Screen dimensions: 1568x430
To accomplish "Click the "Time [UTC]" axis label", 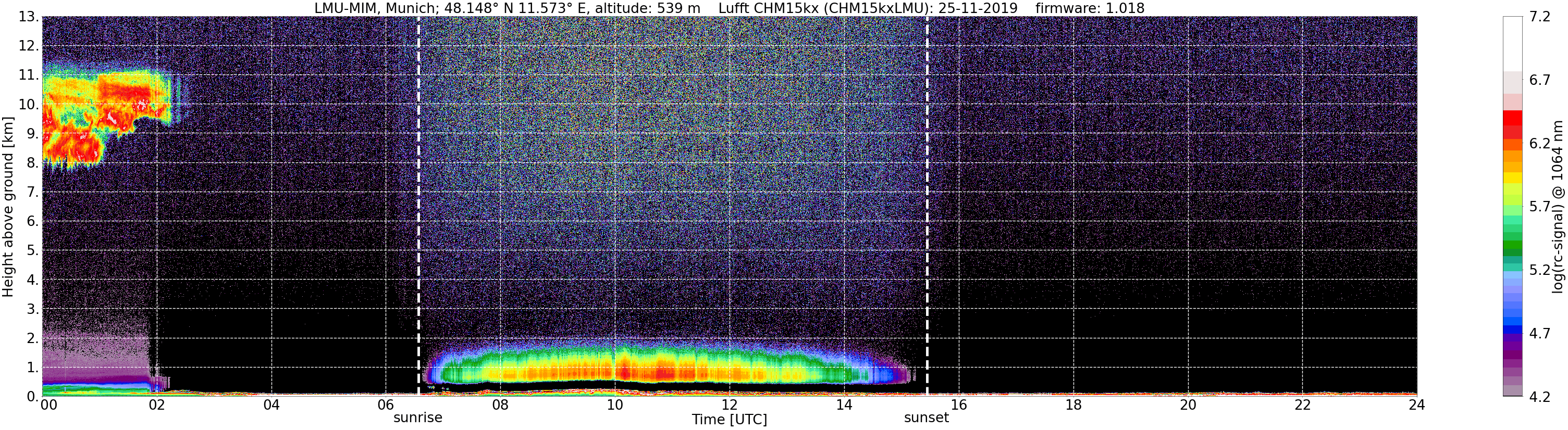I will pyautogui.click(x=729, y=420).
